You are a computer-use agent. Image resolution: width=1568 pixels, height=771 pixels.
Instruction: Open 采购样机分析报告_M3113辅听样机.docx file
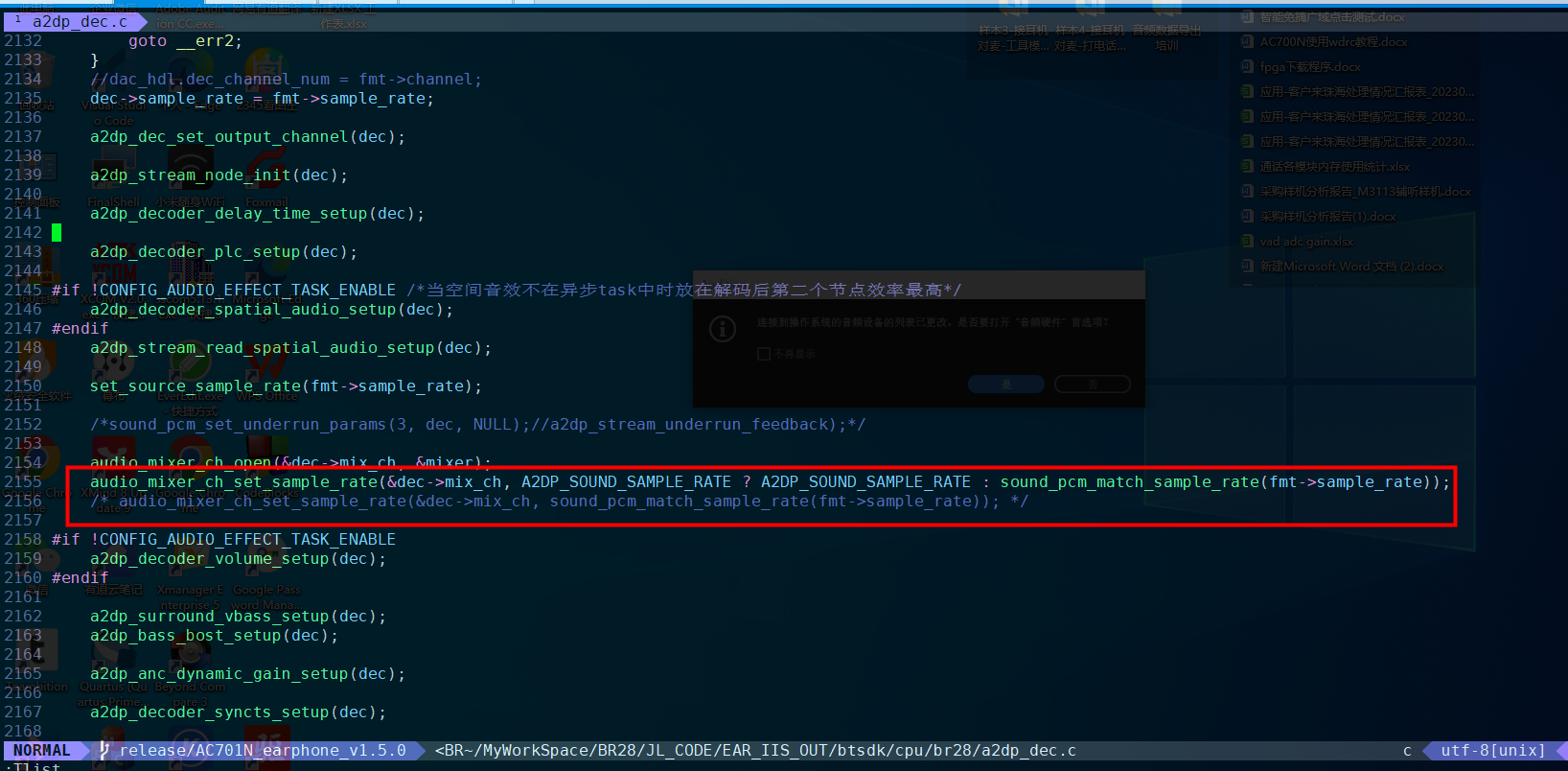1365,192
